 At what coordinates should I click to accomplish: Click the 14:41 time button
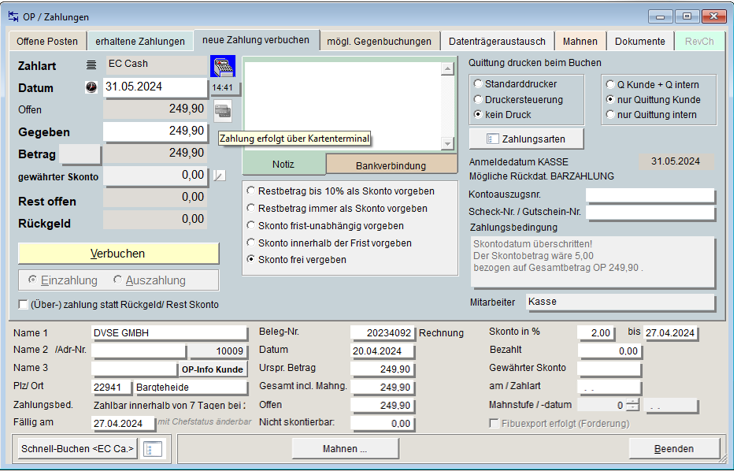(x=223, y=88)
